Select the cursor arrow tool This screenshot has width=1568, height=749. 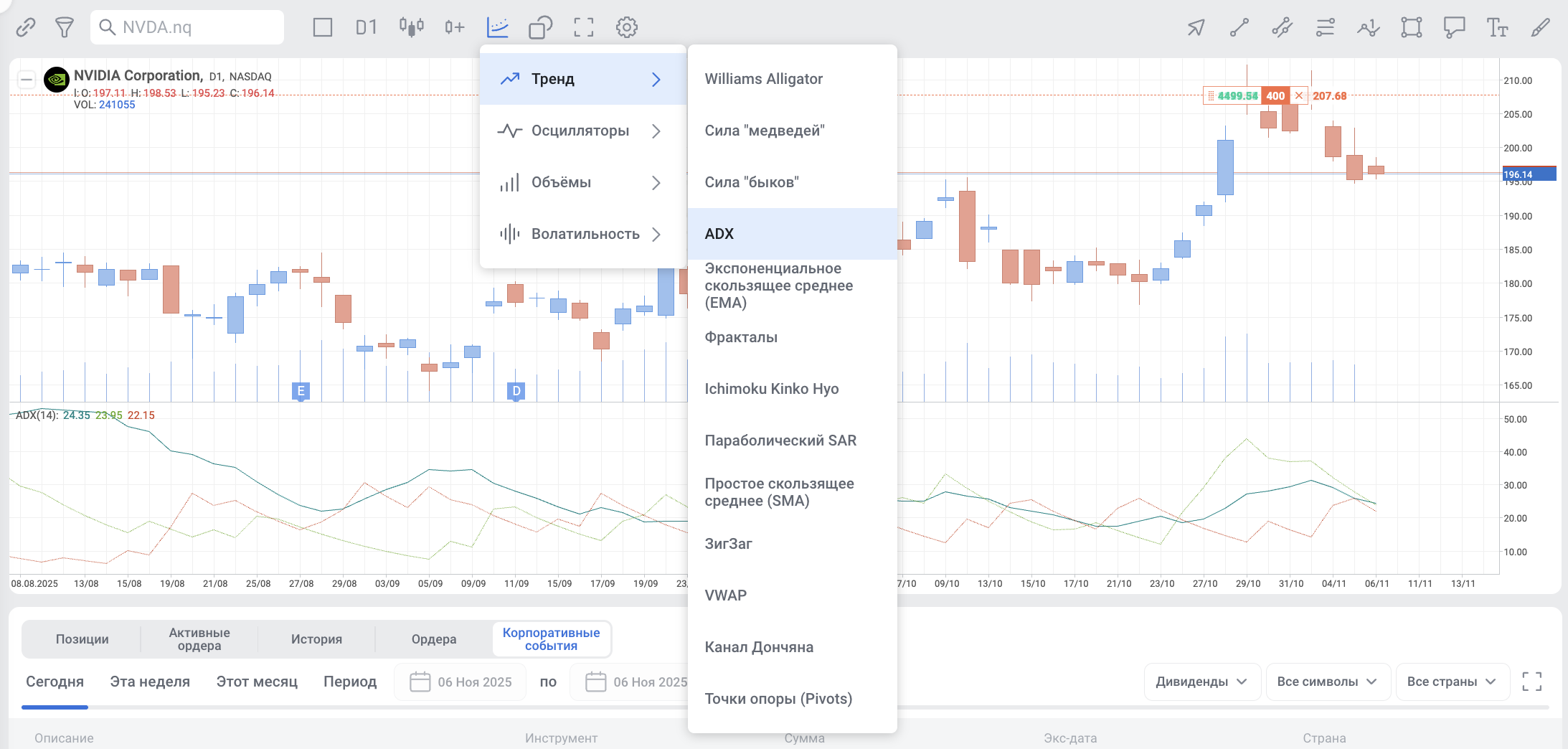[1196, 27]
